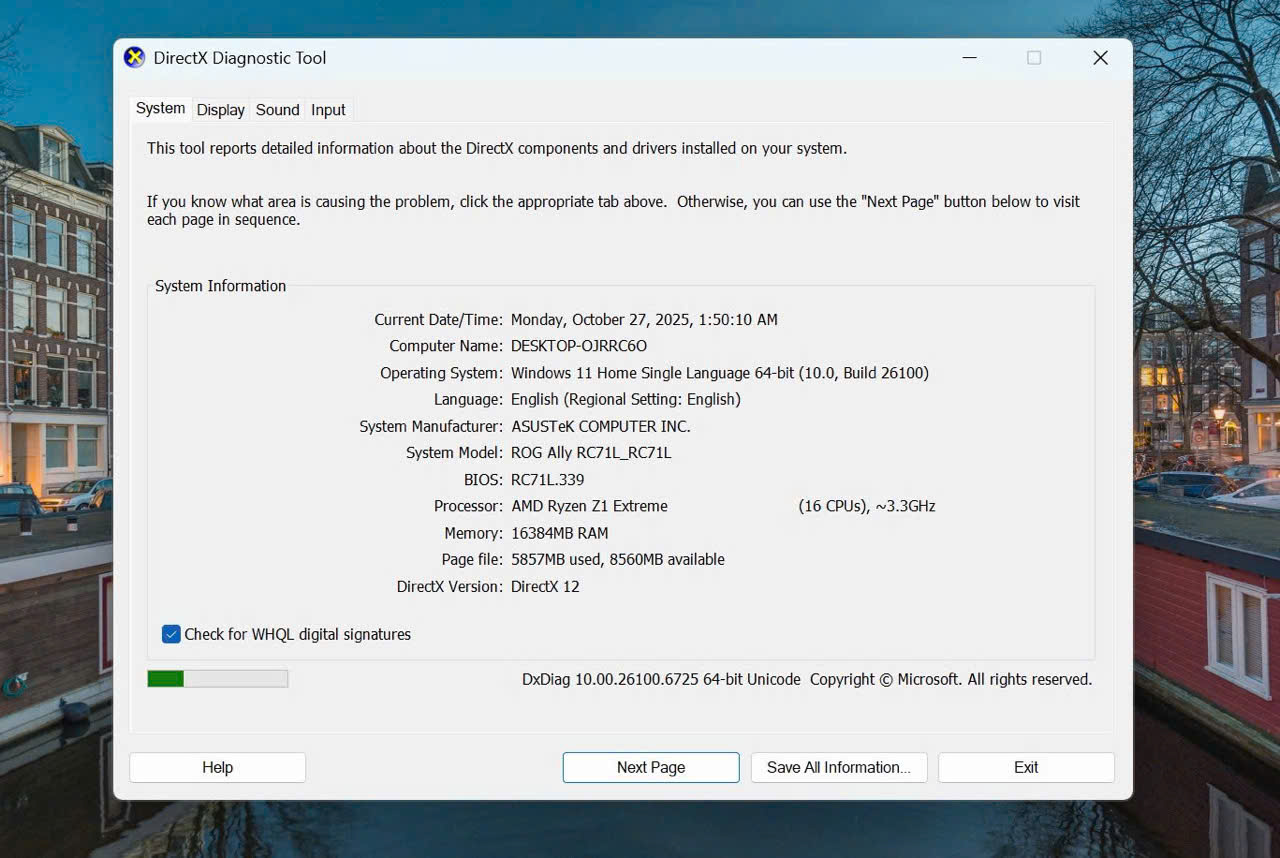Open the Display tab
This screenshot has width=1280, height=858.
coord(220,110)
